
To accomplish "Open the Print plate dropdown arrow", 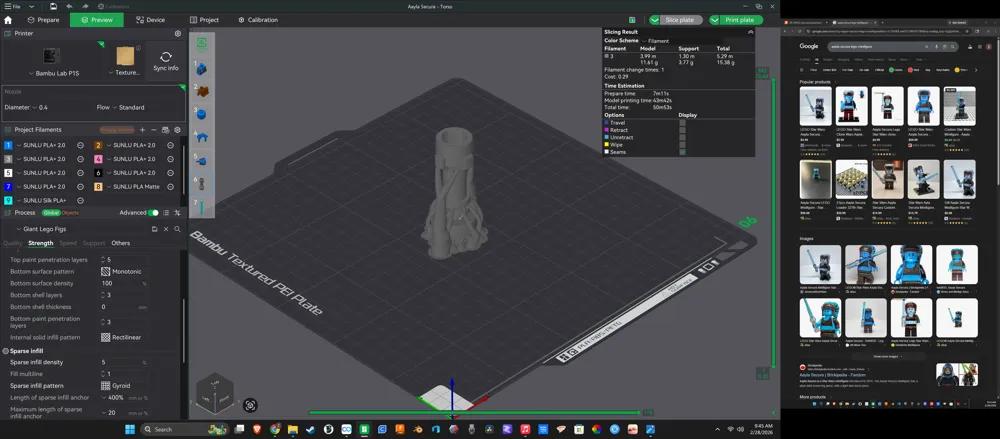I will coord(715,20).
